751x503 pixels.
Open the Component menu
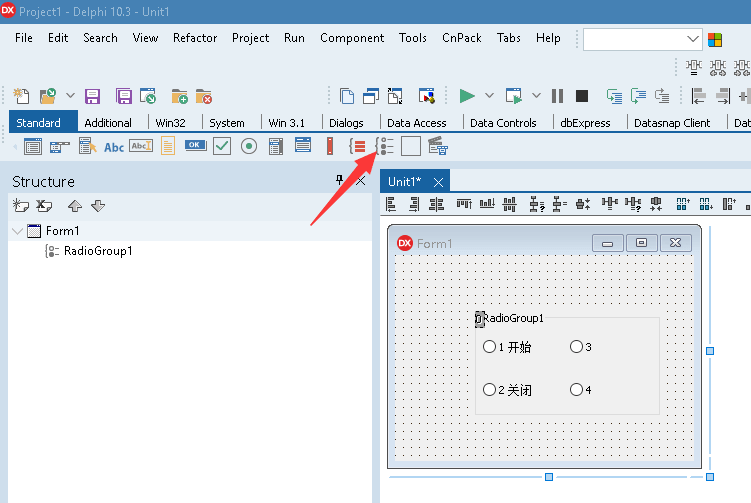coord(352,38)
